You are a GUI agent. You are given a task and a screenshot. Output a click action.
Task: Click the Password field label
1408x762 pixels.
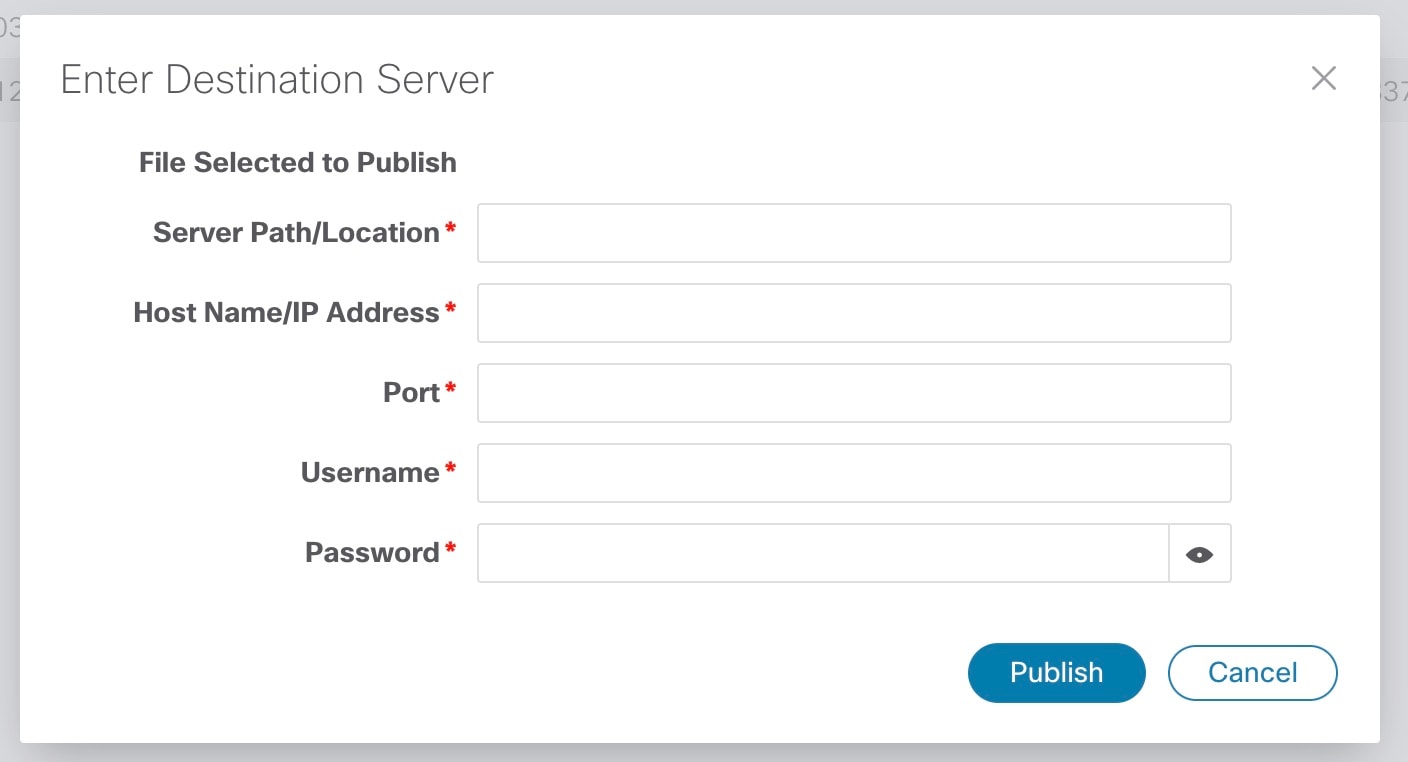(x=372, y=553)
